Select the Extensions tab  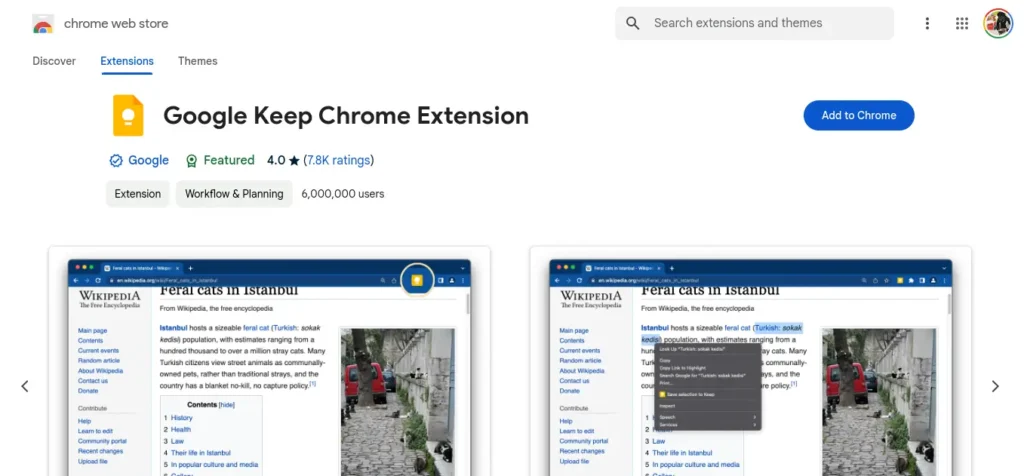pos(127,61)
